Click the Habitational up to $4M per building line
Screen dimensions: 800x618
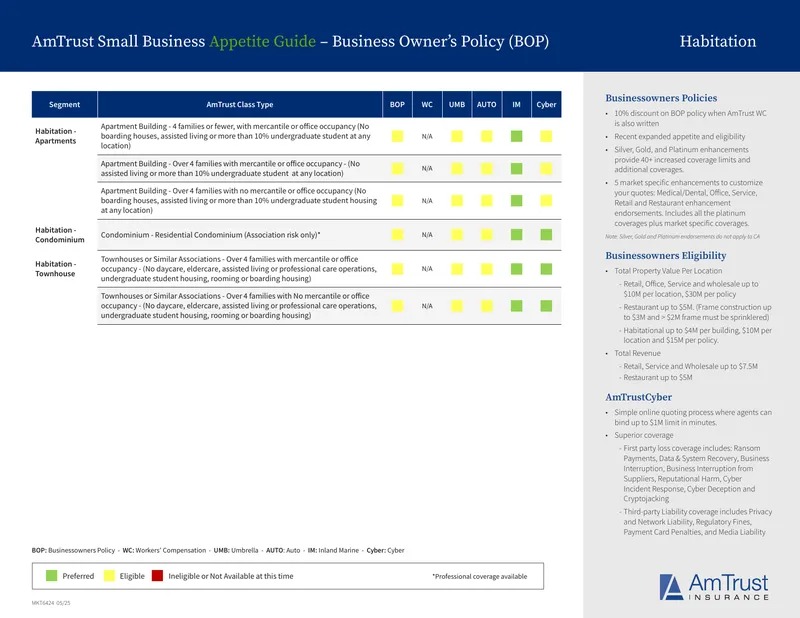point(695,335)
